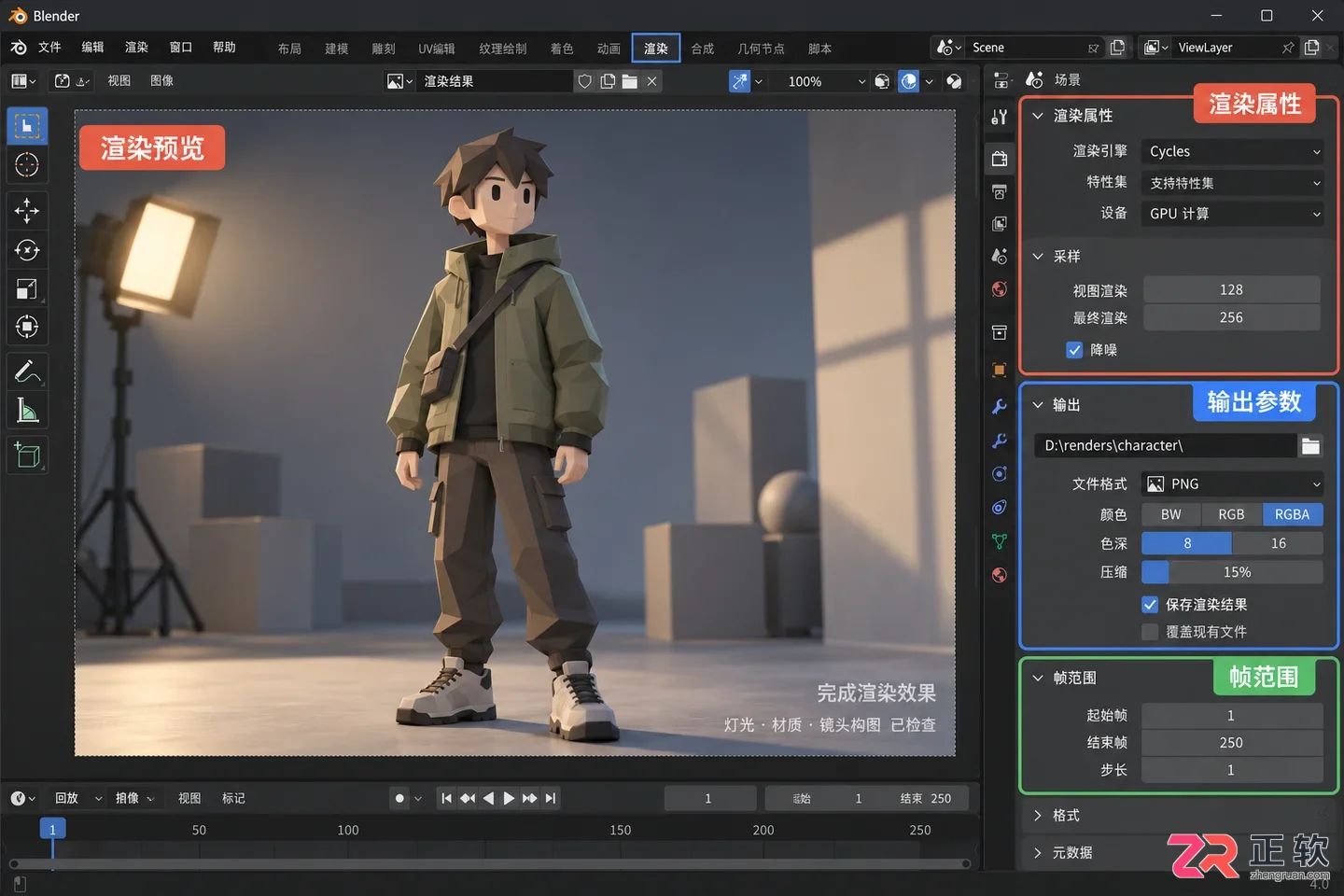Select the Add Cube tool
Image resolution: width=1344 pixels, height=896 pixels.
(x=27, y=455)
